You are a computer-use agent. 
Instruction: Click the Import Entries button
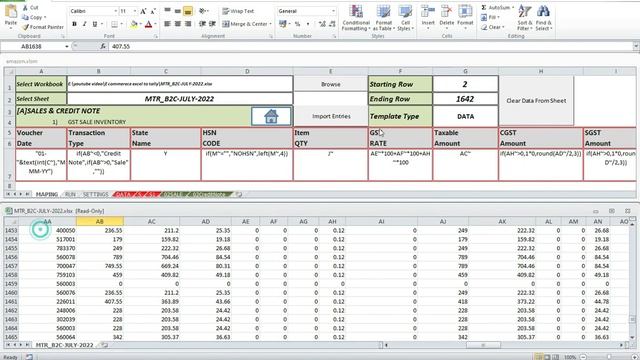coord(331,116)
